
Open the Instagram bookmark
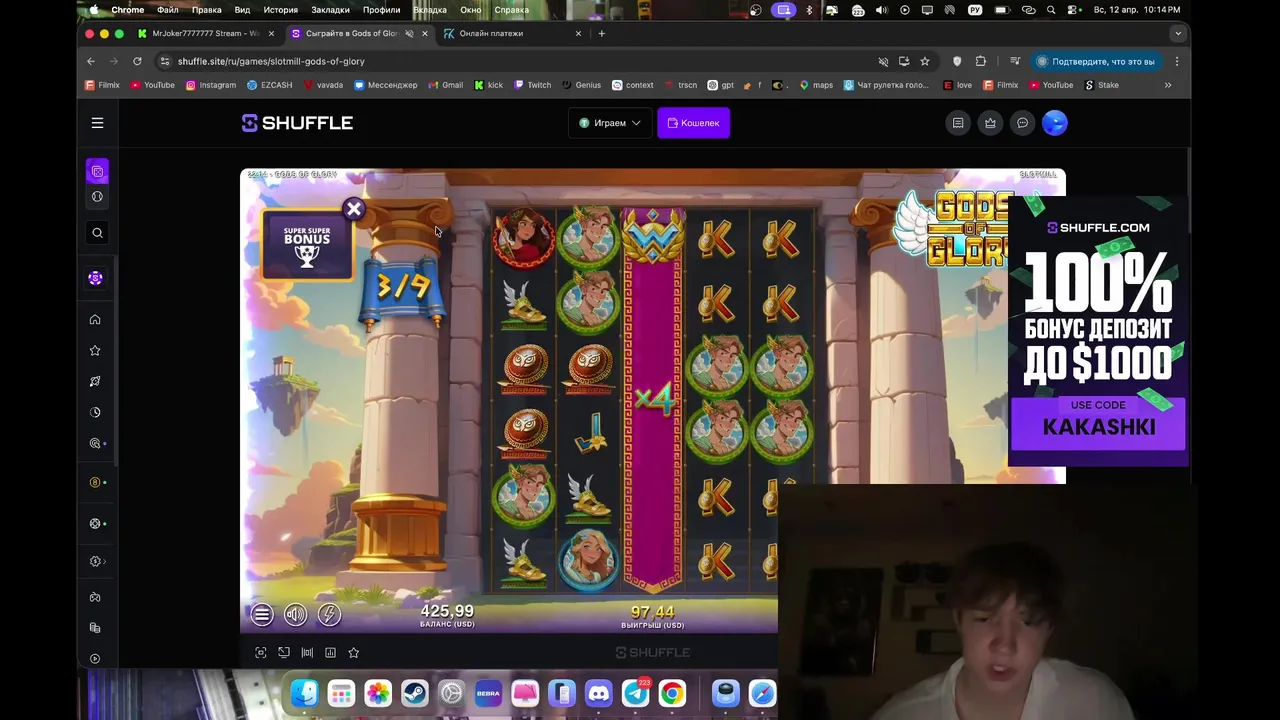click(211, 85)
